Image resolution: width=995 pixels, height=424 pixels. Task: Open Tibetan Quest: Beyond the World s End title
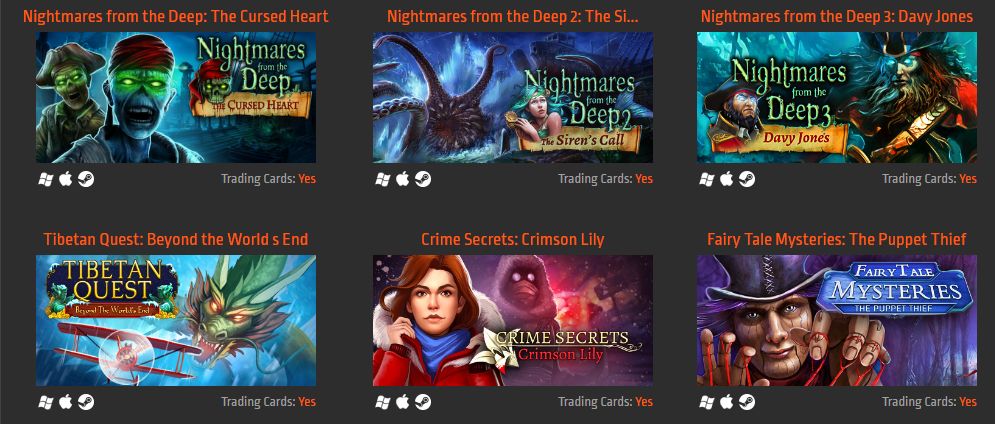(176, 239)
